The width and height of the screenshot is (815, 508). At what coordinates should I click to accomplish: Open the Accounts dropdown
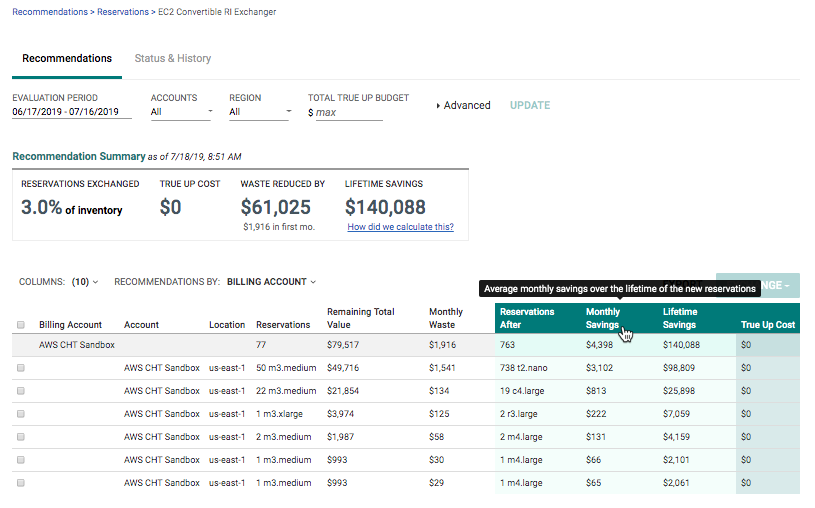pos(181,112)
